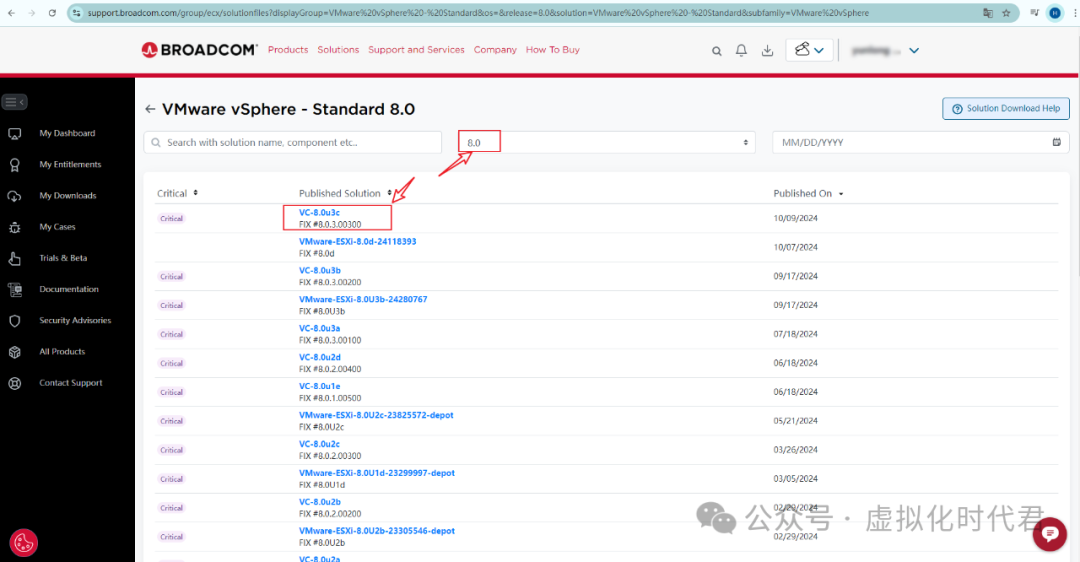Open calendar icon in date field
The width and height of the screenshot is (1080, 562).
pyautogui.click(x=1057, y=142)
